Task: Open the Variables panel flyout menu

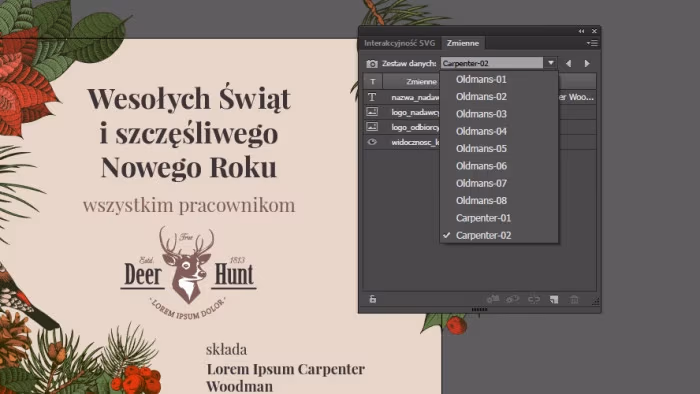Action: (592, 43)
